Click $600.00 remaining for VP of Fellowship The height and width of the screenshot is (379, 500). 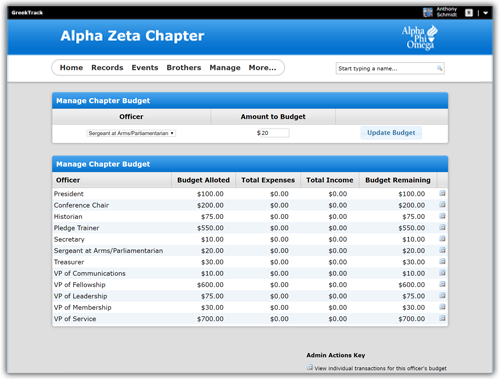[x=412, y=285]
